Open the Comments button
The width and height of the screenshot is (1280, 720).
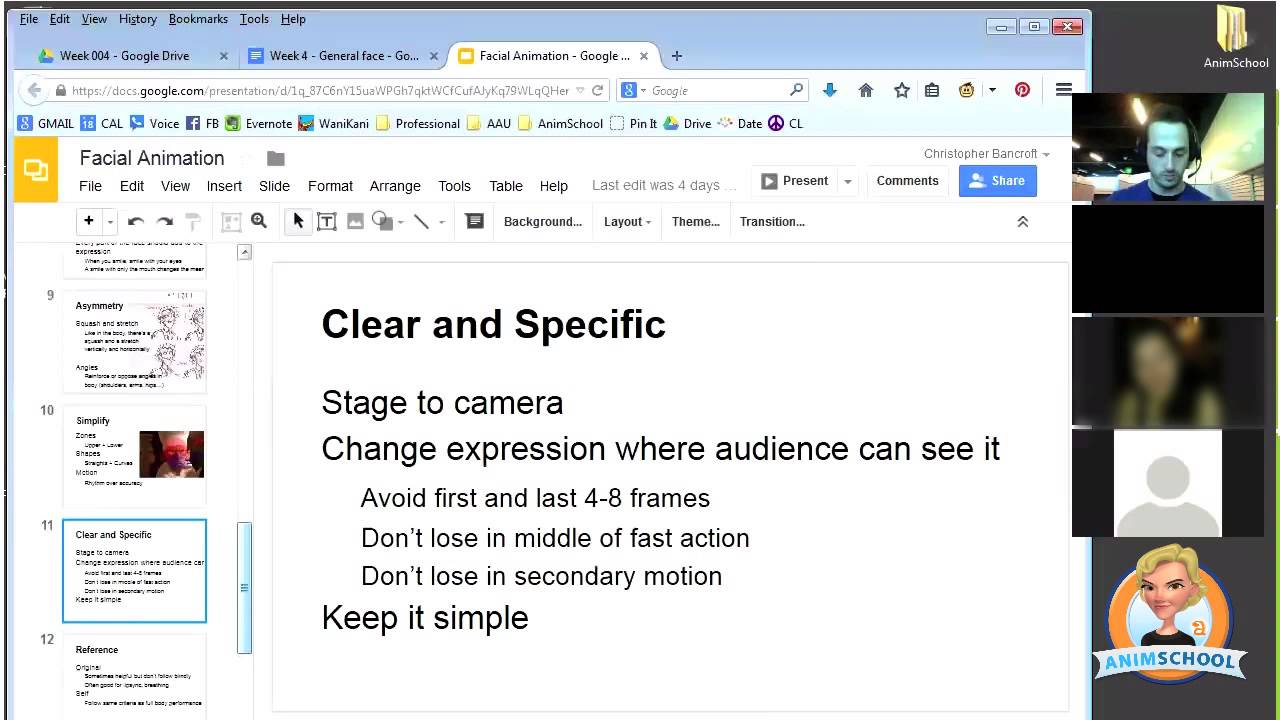tap(907, 181)
